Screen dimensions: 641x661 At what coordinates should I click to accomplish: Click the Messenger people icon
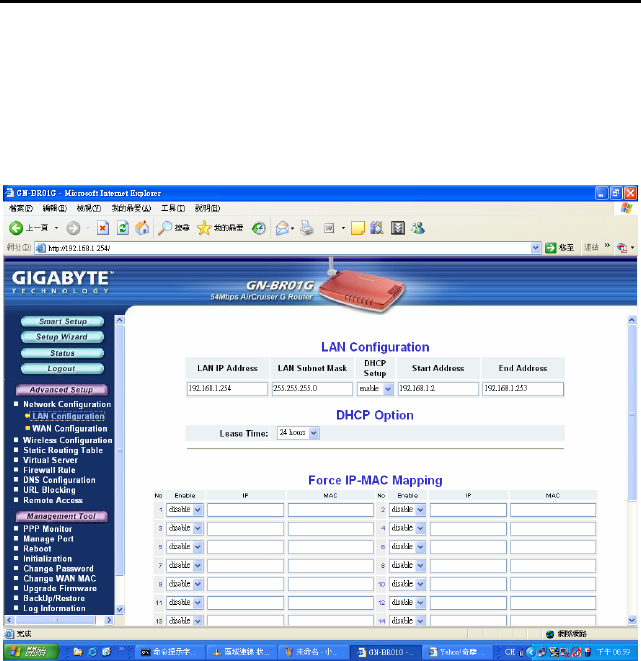point(418,228)
